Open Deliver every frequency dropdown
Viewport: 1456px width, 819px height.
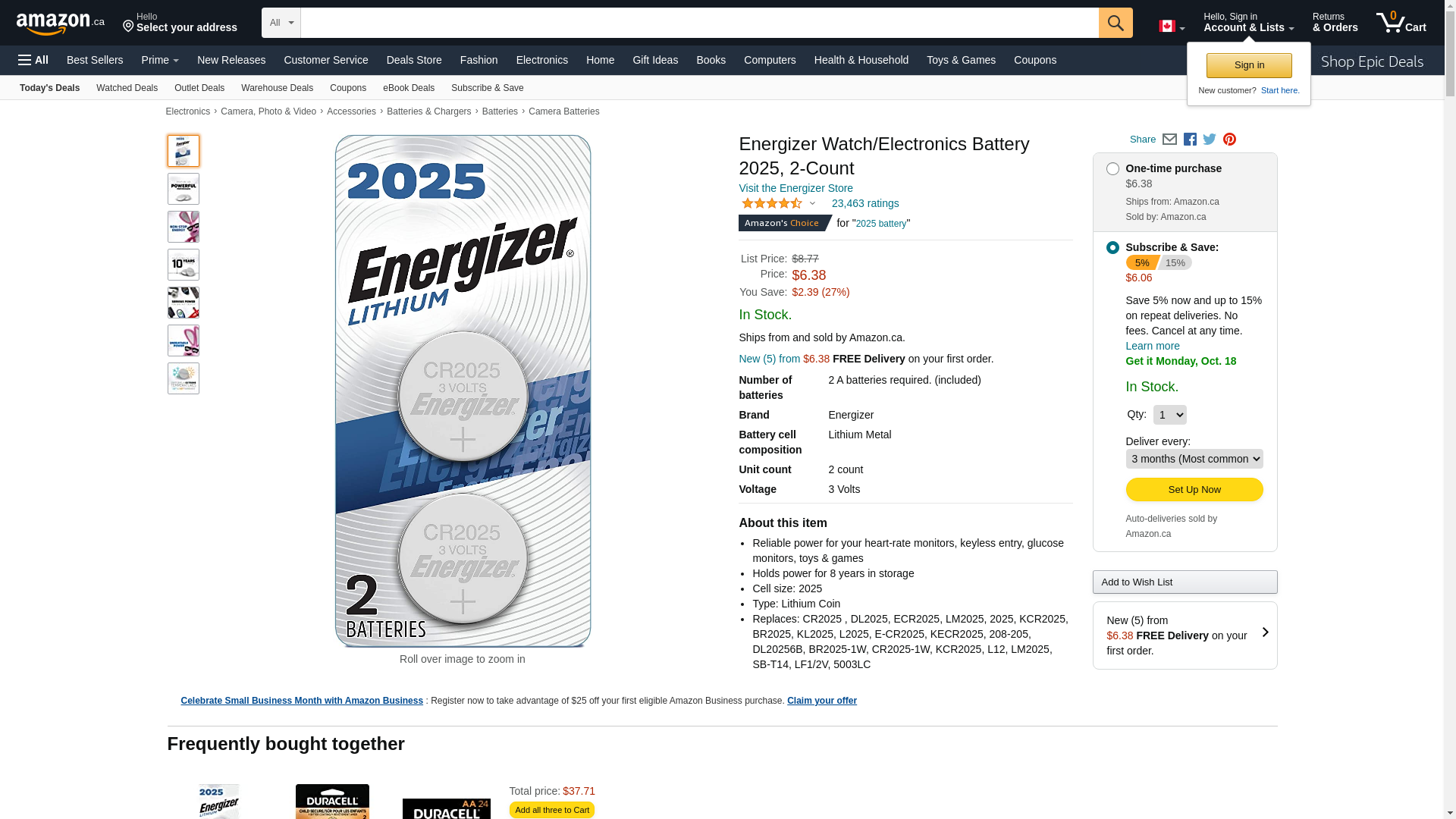point(1194,459)
